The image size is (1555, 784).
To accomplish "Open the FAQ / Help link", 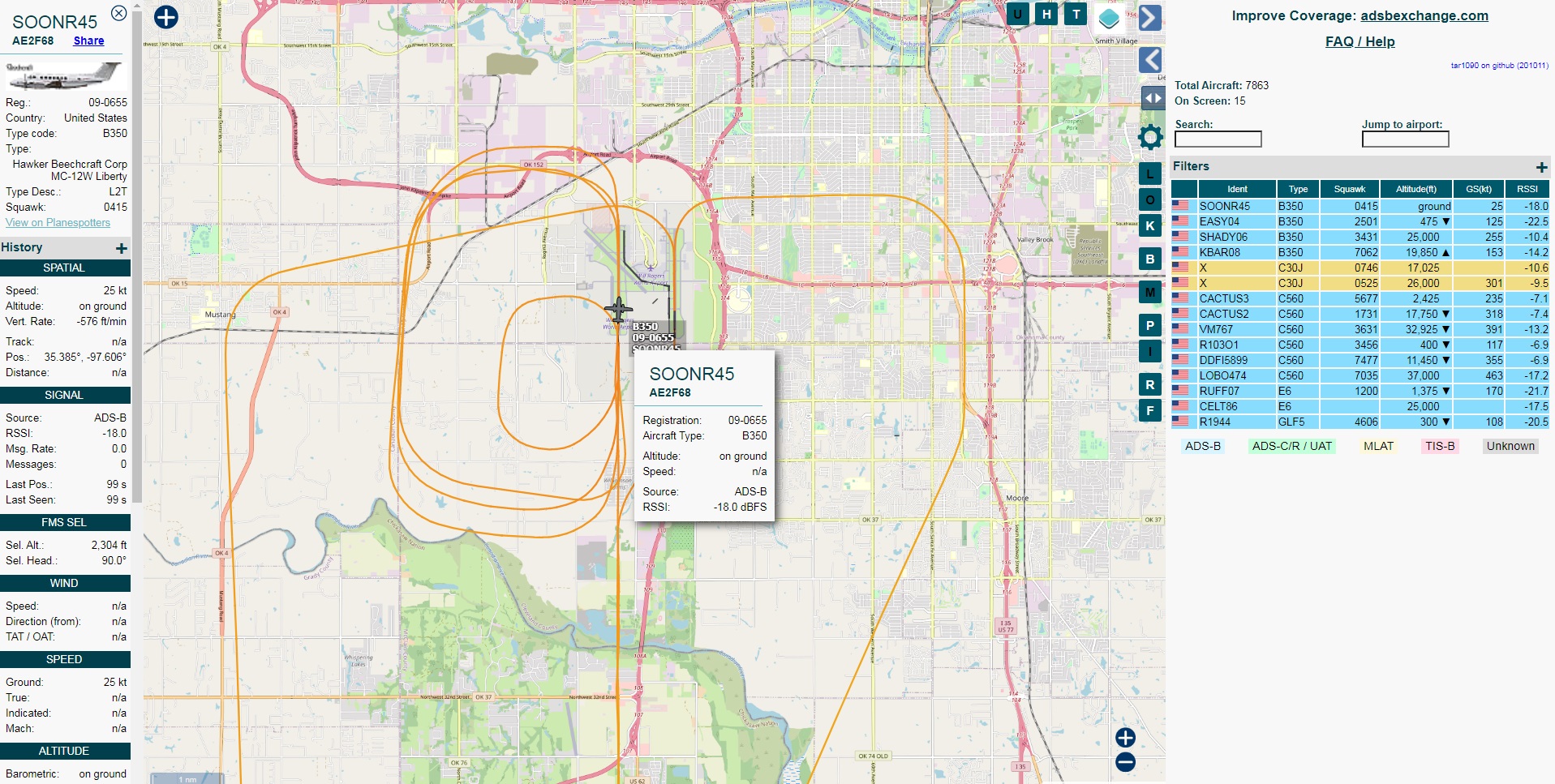I will point(1360,41).
